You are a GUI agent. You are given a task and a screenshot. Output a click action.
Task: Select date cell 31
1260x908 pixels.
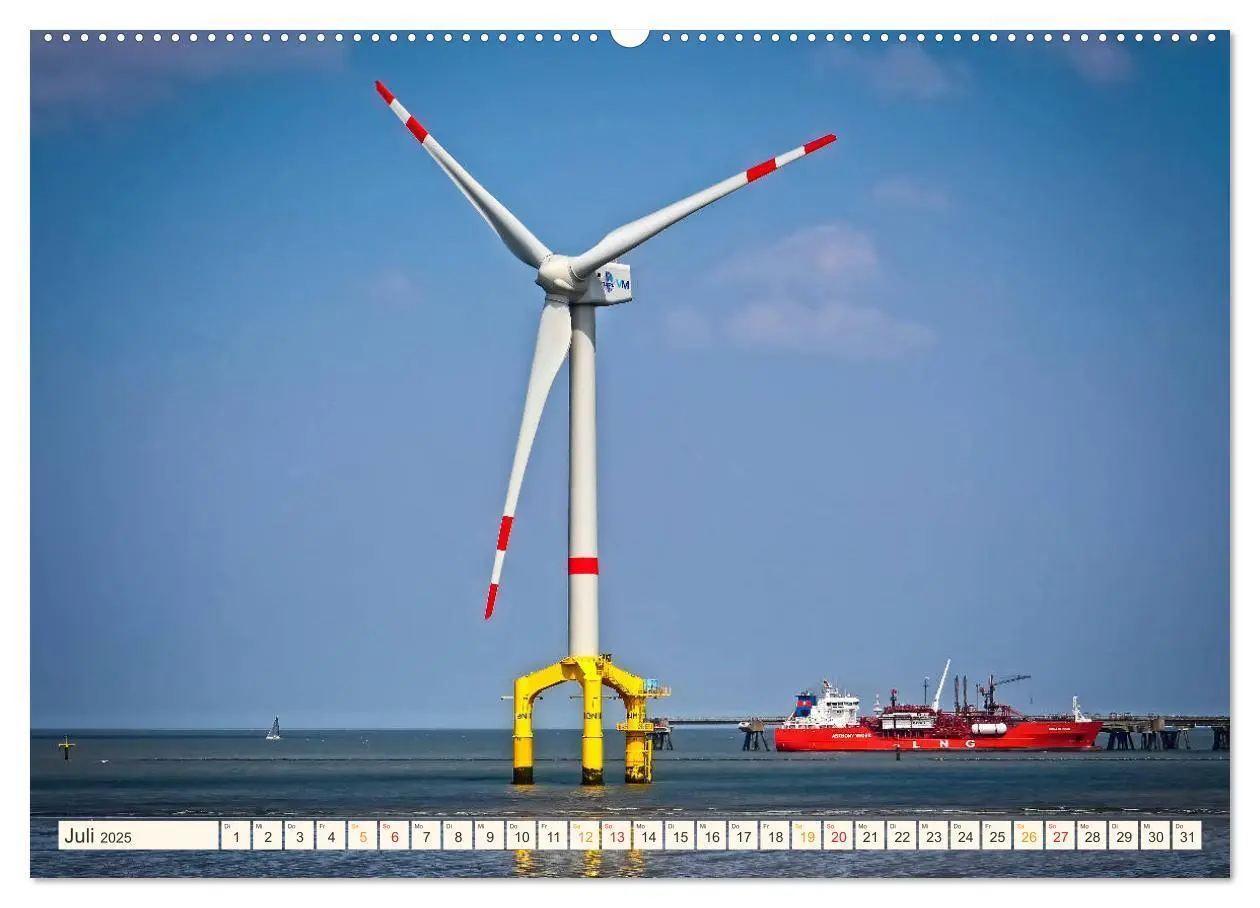coord(1187,836)
